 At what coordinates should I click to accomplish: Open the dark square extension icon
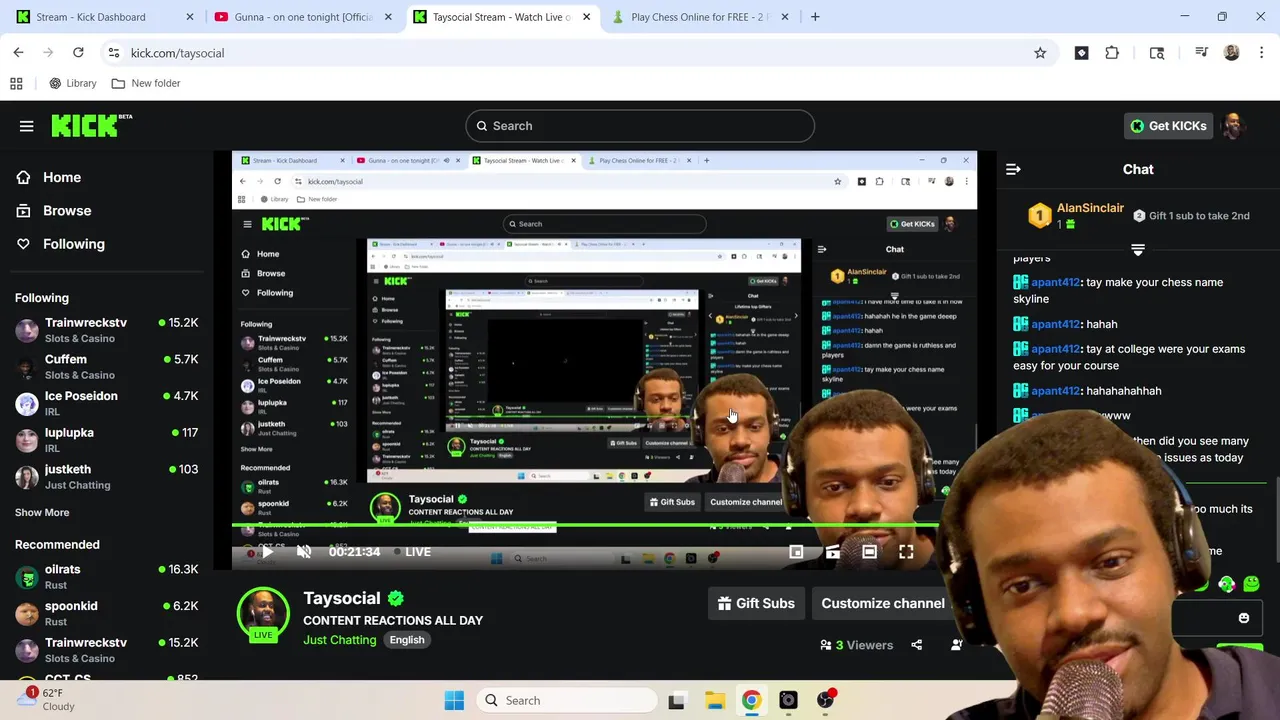point(1081,53)
